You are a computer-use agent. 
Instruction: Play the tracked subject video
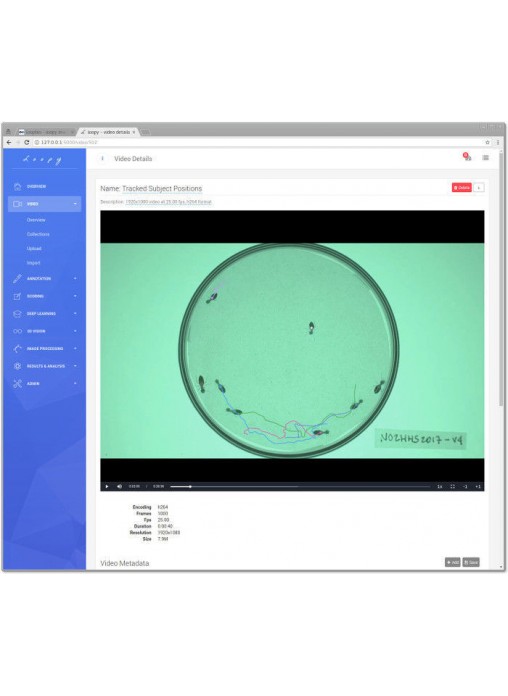coord(107,486)
